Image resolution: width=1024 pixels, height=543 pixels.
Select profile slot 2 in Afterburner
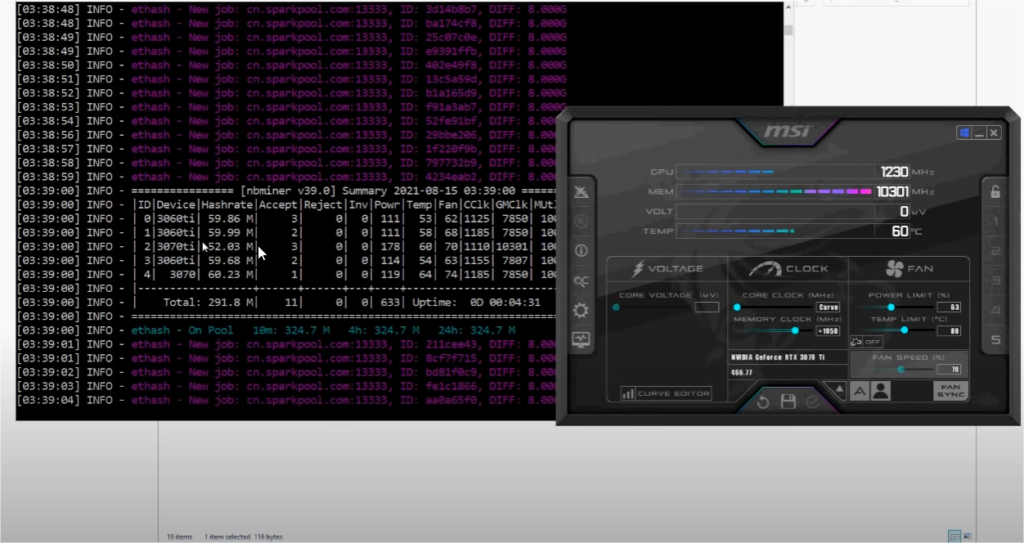point(996,251)
